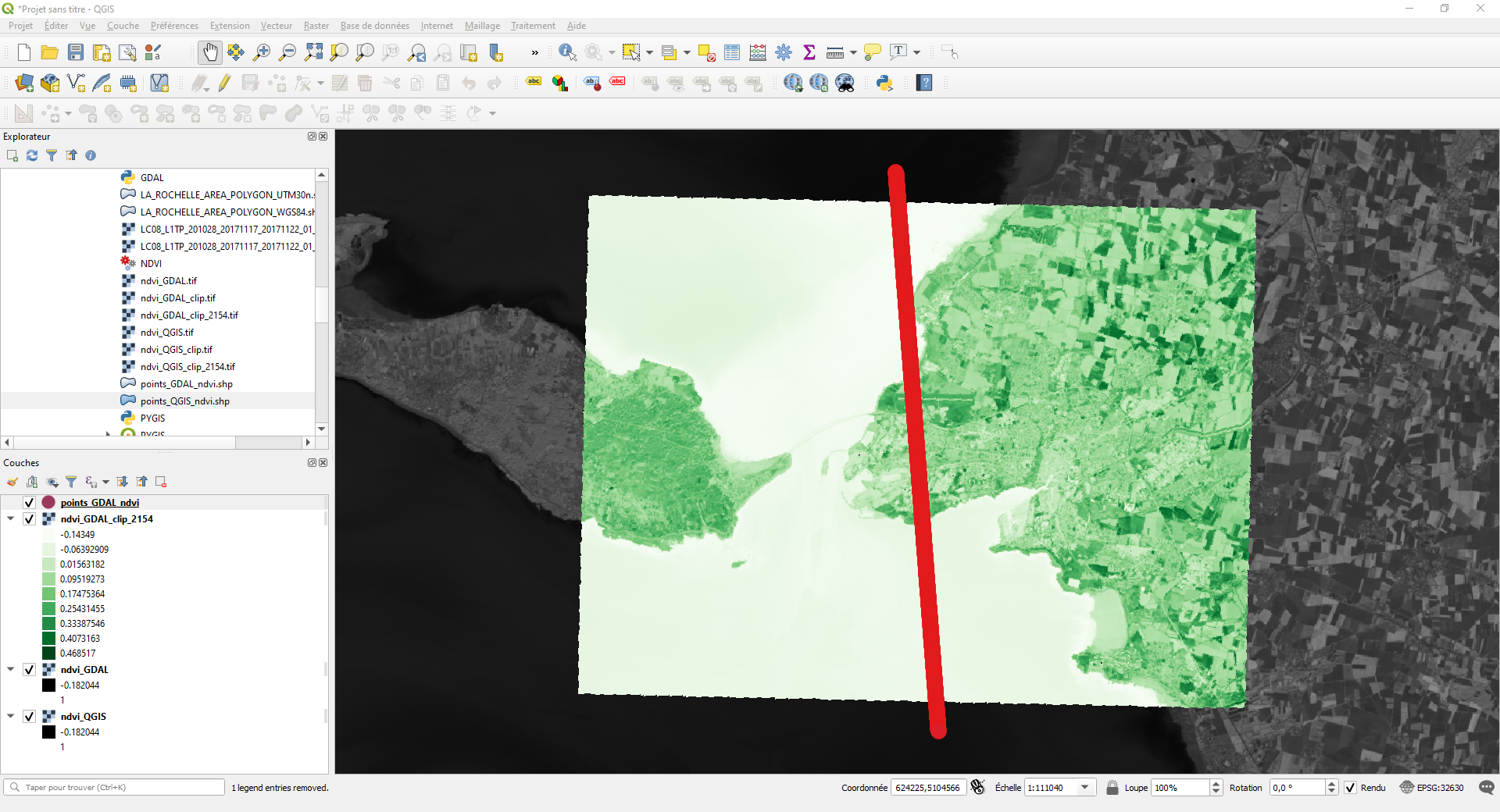Open the attribute table icon
The width and height of the screenshot is (1500, 812).
coord(732,52)
